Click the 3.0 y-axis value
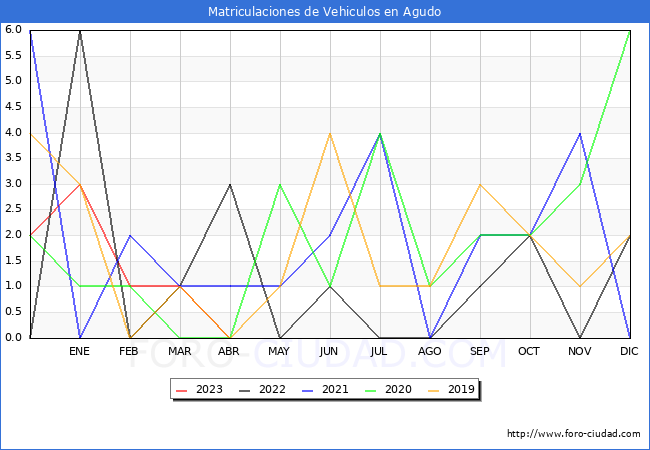650x450 pixels. [x=13, y=184]
